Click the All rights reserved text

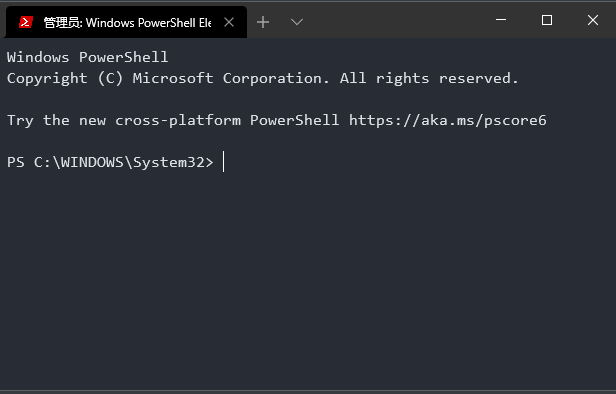click(429, 79)
